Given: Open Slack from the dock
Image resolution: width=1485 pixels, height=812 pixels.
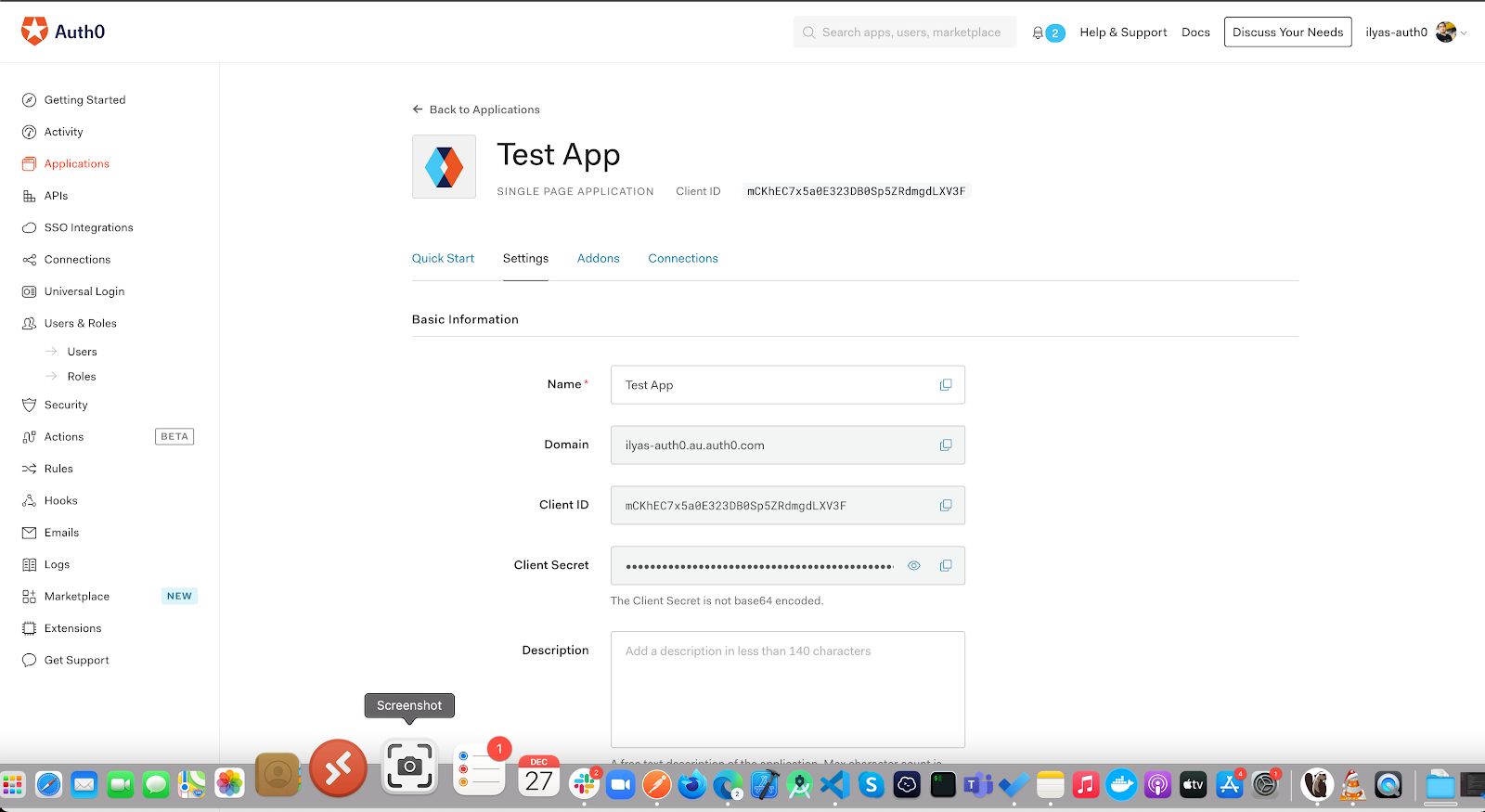Looking at the screenshot, I should (x=585, y=785).
